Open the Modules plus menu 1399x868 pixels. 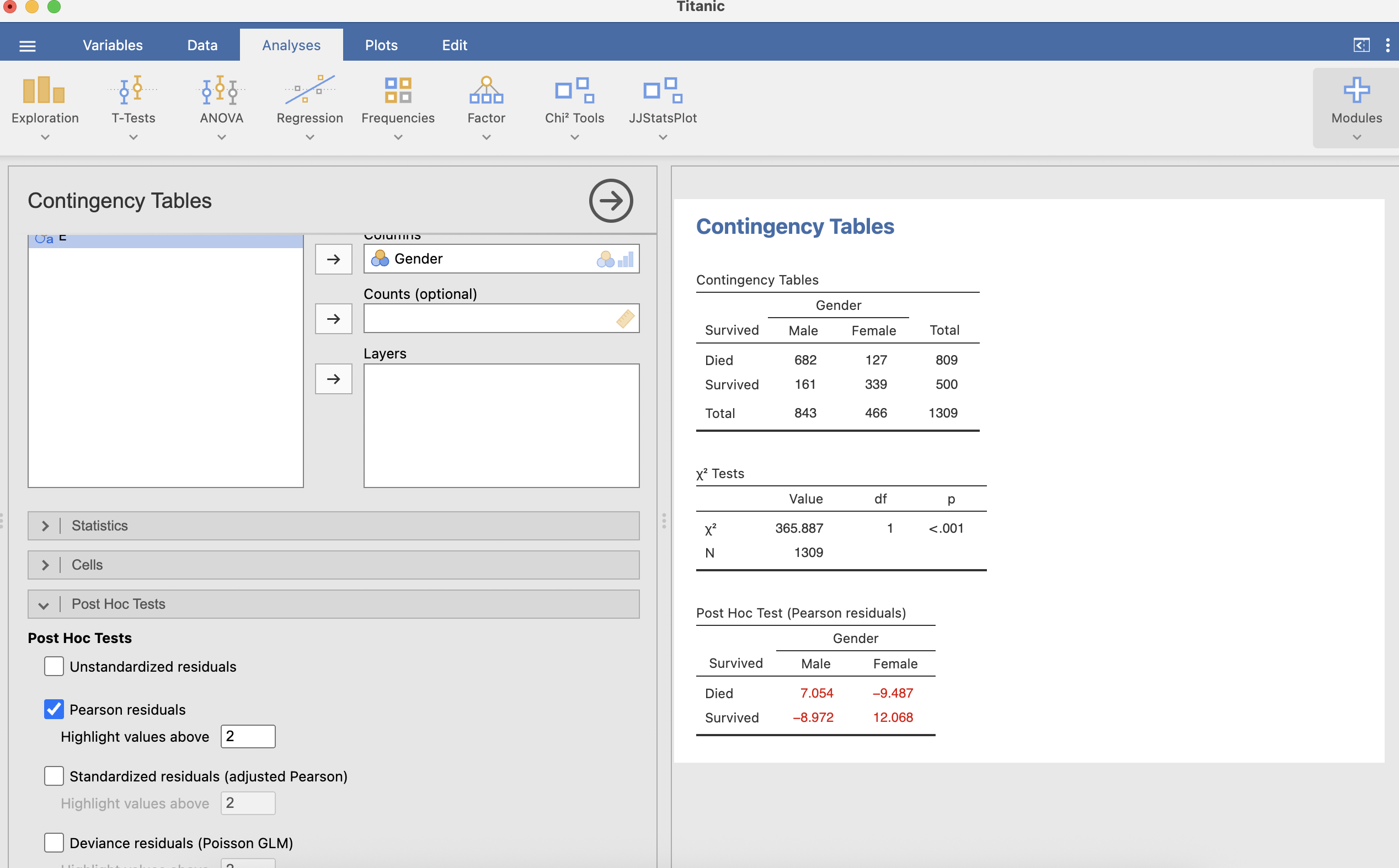coord(1356,106)
